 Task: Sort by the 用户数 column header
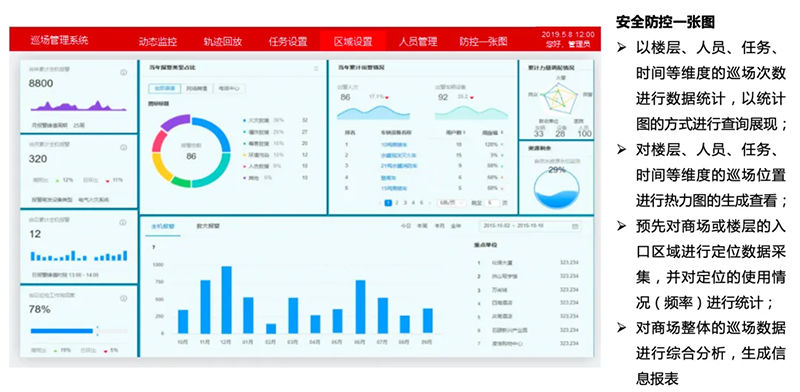(455, 133)
